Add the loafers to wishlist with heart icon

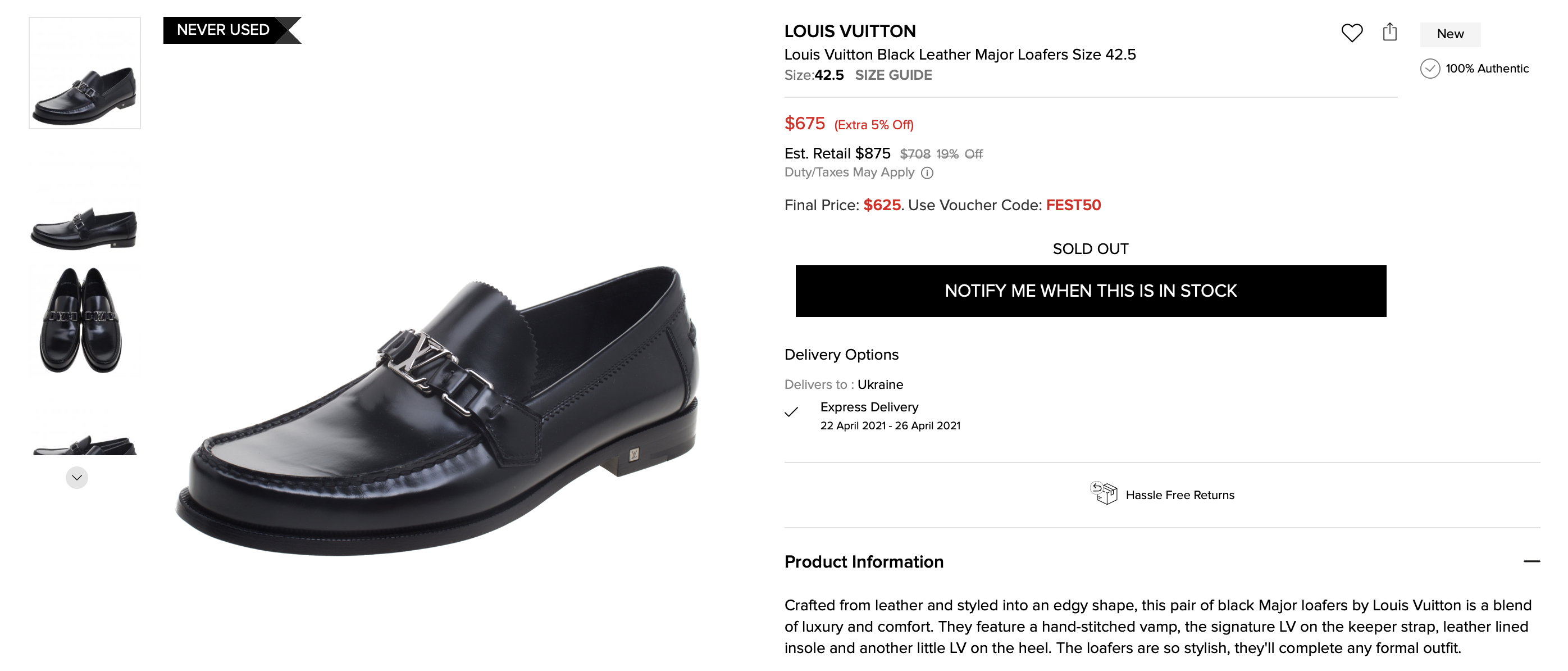1351,33
